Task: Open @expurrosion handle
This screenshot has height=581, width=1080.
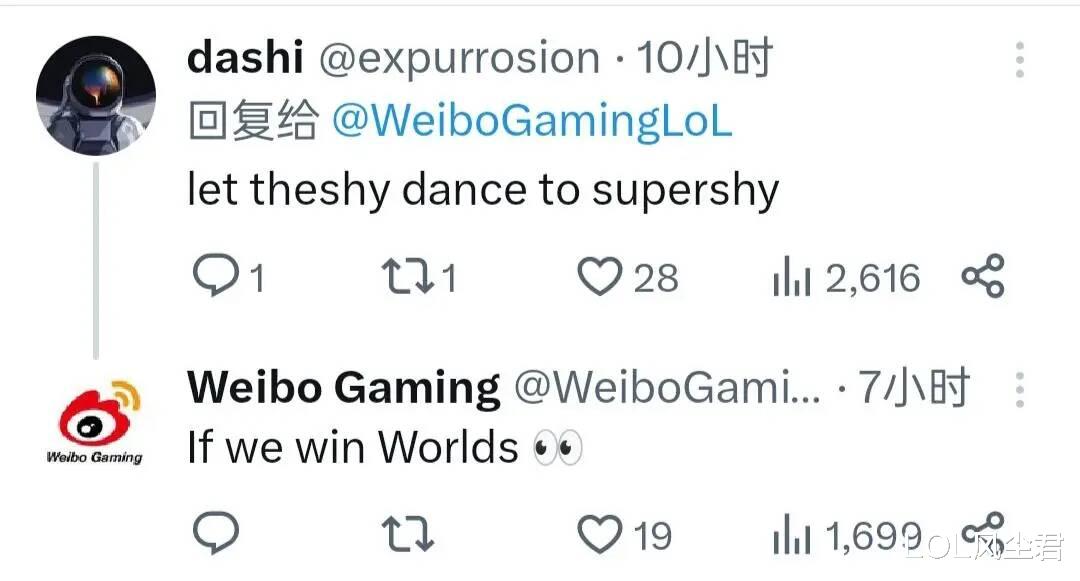Action: pos(459,59)
